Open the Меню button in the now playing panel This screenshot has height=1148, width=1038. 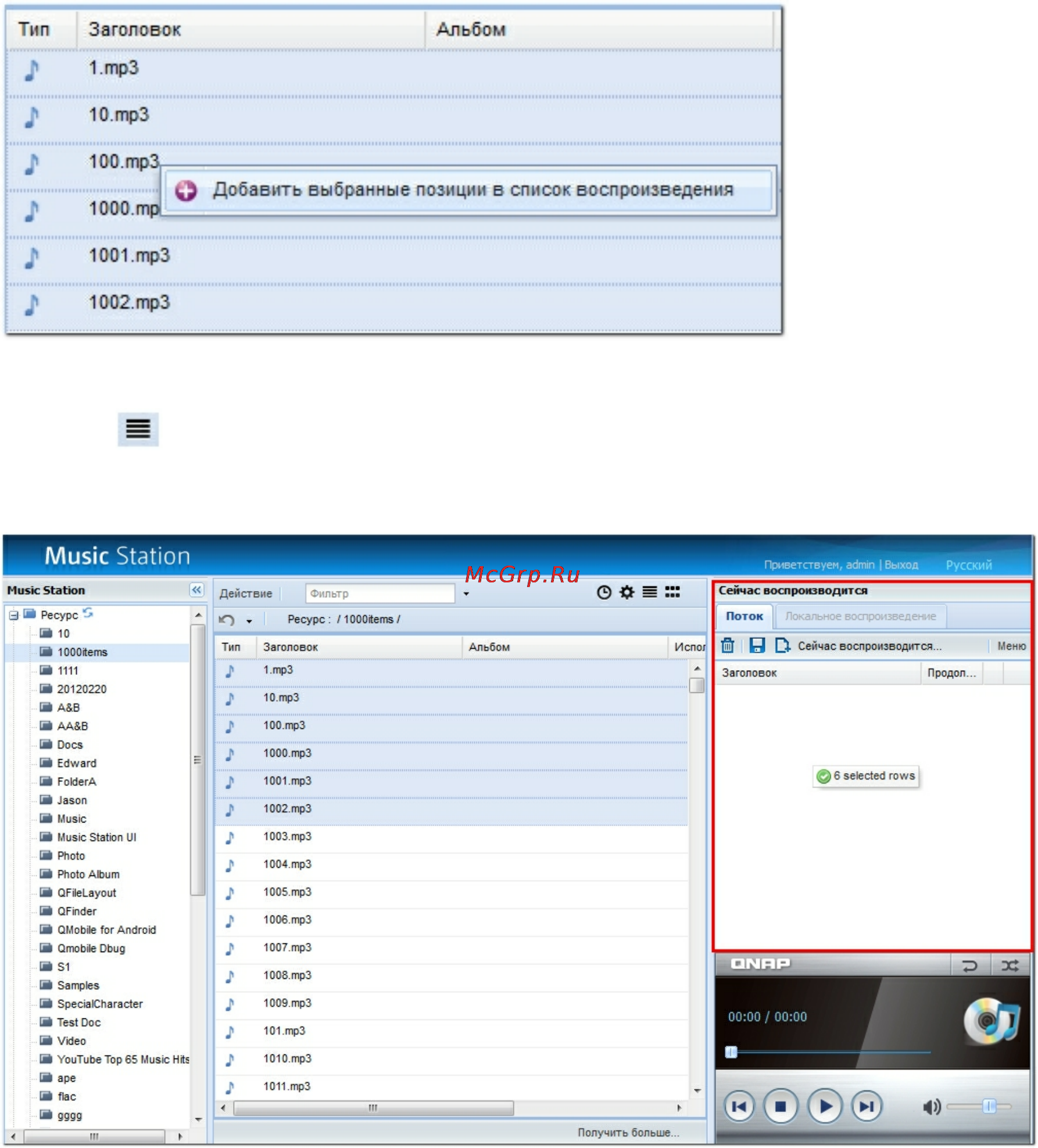1011,646
